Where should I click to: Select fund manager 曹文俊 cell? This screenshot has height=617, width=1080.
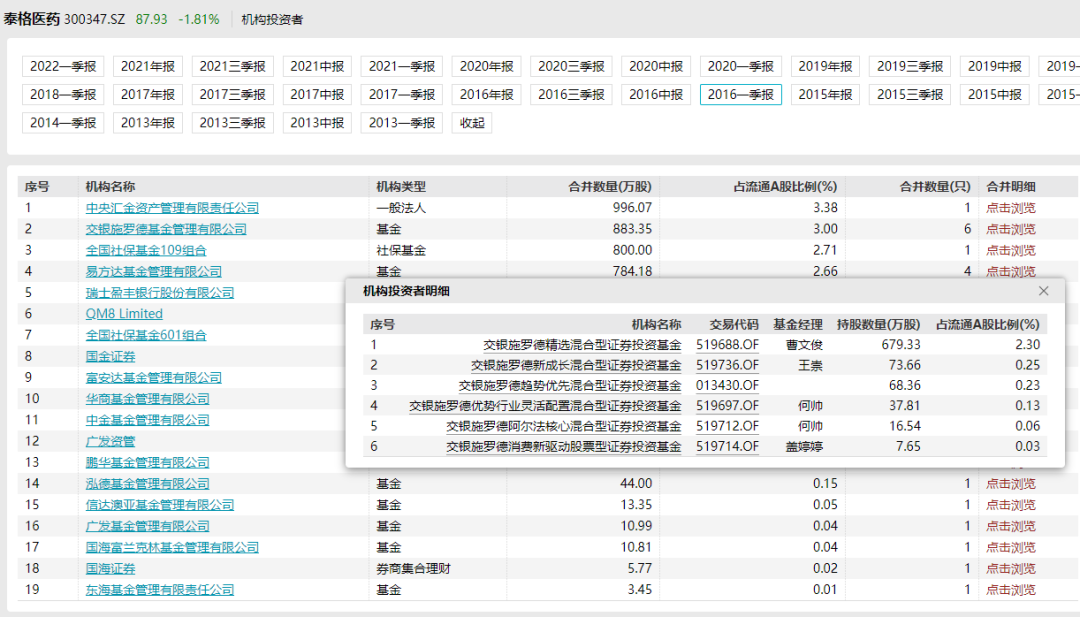804,345
